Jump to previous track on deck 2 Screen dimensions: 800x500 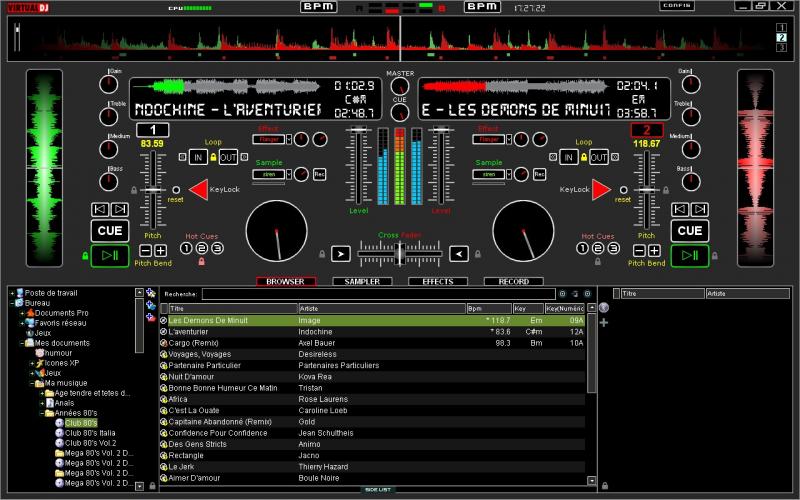[x=680, y=209]
